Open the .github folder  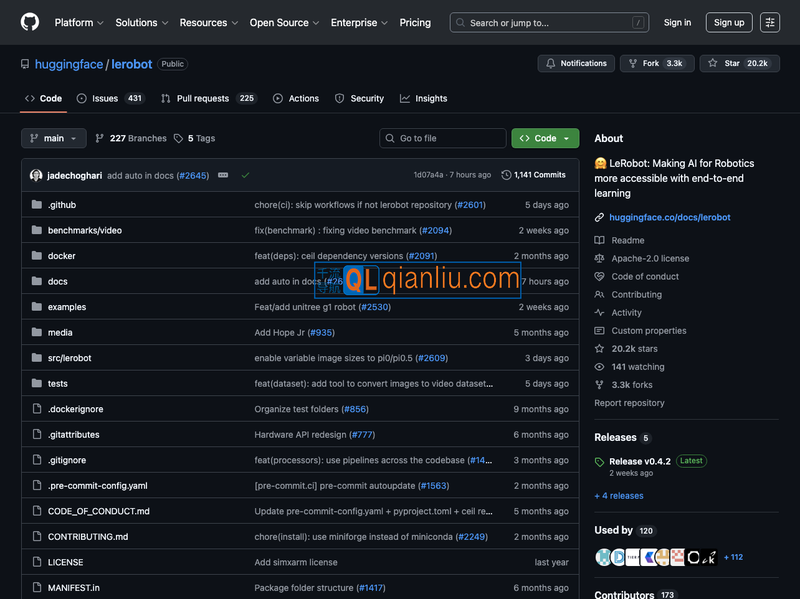pos(62,205)
